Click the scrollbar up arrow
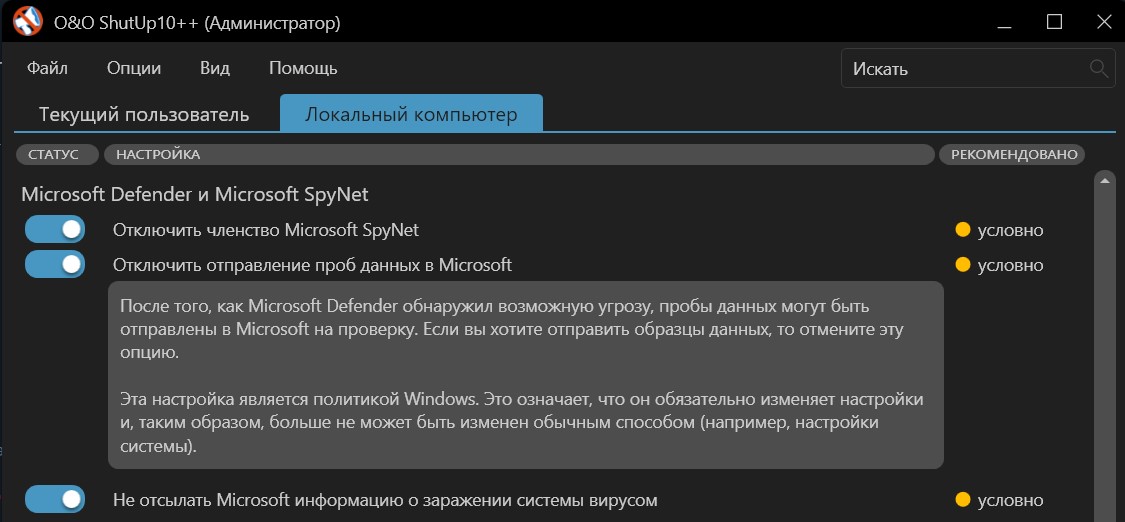Viewport: 1125px width, 522px height. pyautogui.click(x=1105, y=182)
